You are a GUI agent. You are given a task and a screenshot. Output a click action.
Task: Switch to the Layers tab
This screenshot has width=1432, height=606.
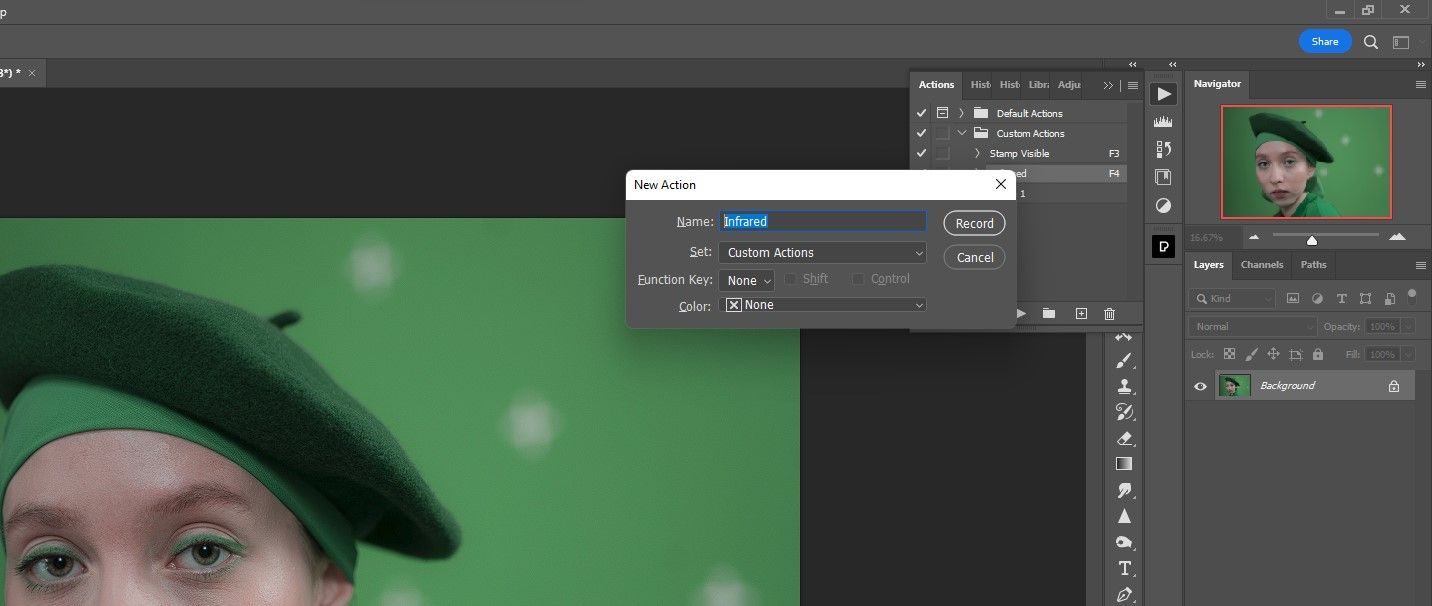[x=1208, y=265]
